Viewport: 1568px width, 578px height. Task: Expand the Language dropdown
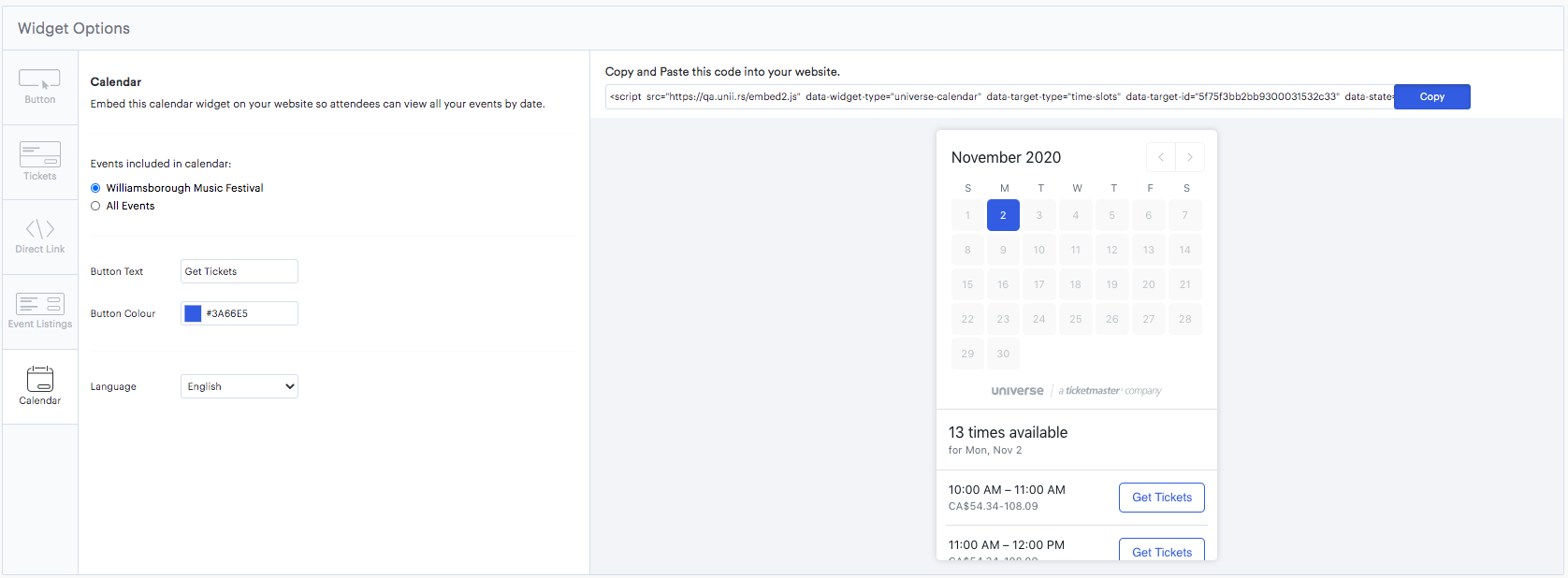tap(240, 386)
